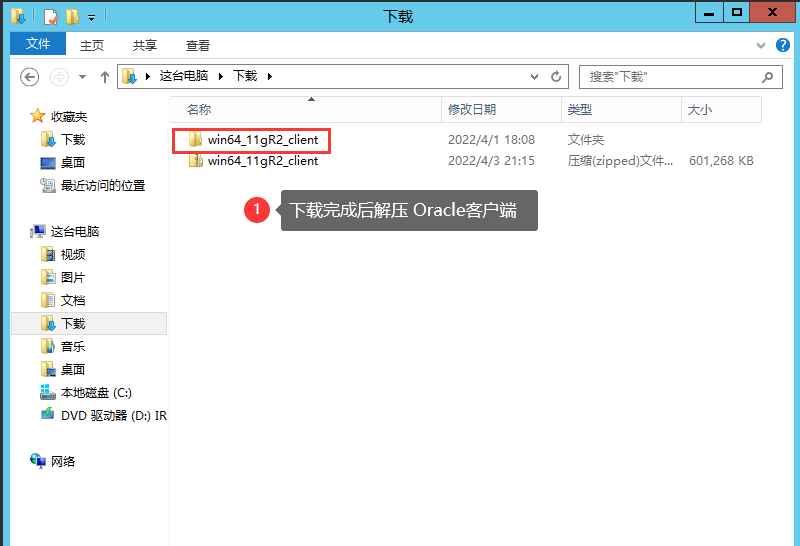Image resolution: width=800 pixels, height=546 pixels.
Task: Click the 这台电脑 computer icon
Action: click(x=37, y=231)
